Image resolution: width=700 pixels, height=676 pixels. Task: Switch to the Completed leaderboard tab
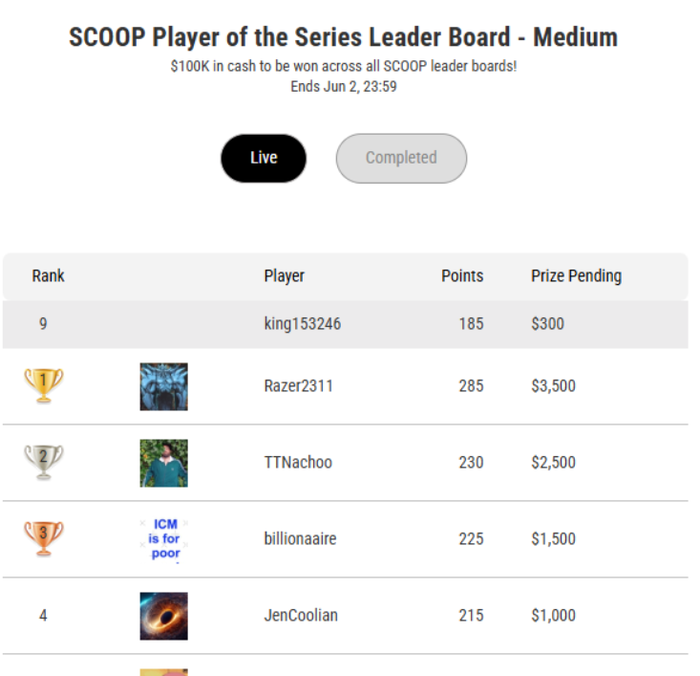[401, 158]
